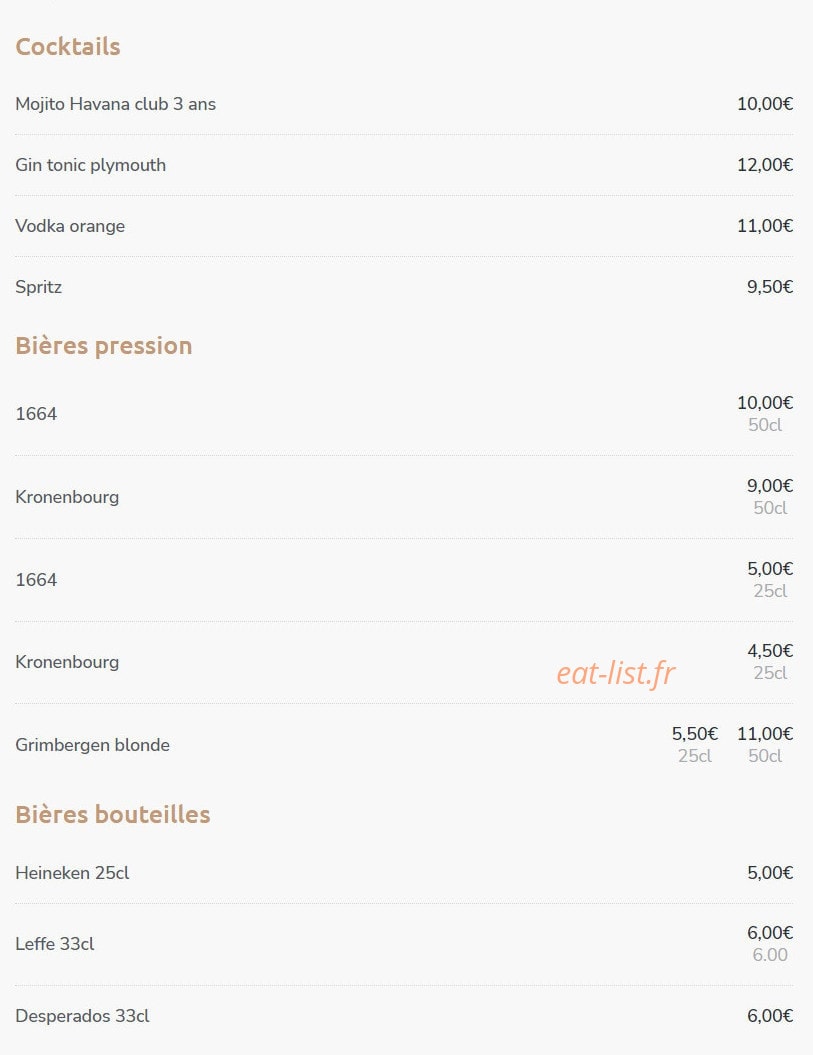The height and width of the screenshot is (1055, 813).
Task: Click Grimbergen 5,50€ 25cl price
Action: pos(695,733)
